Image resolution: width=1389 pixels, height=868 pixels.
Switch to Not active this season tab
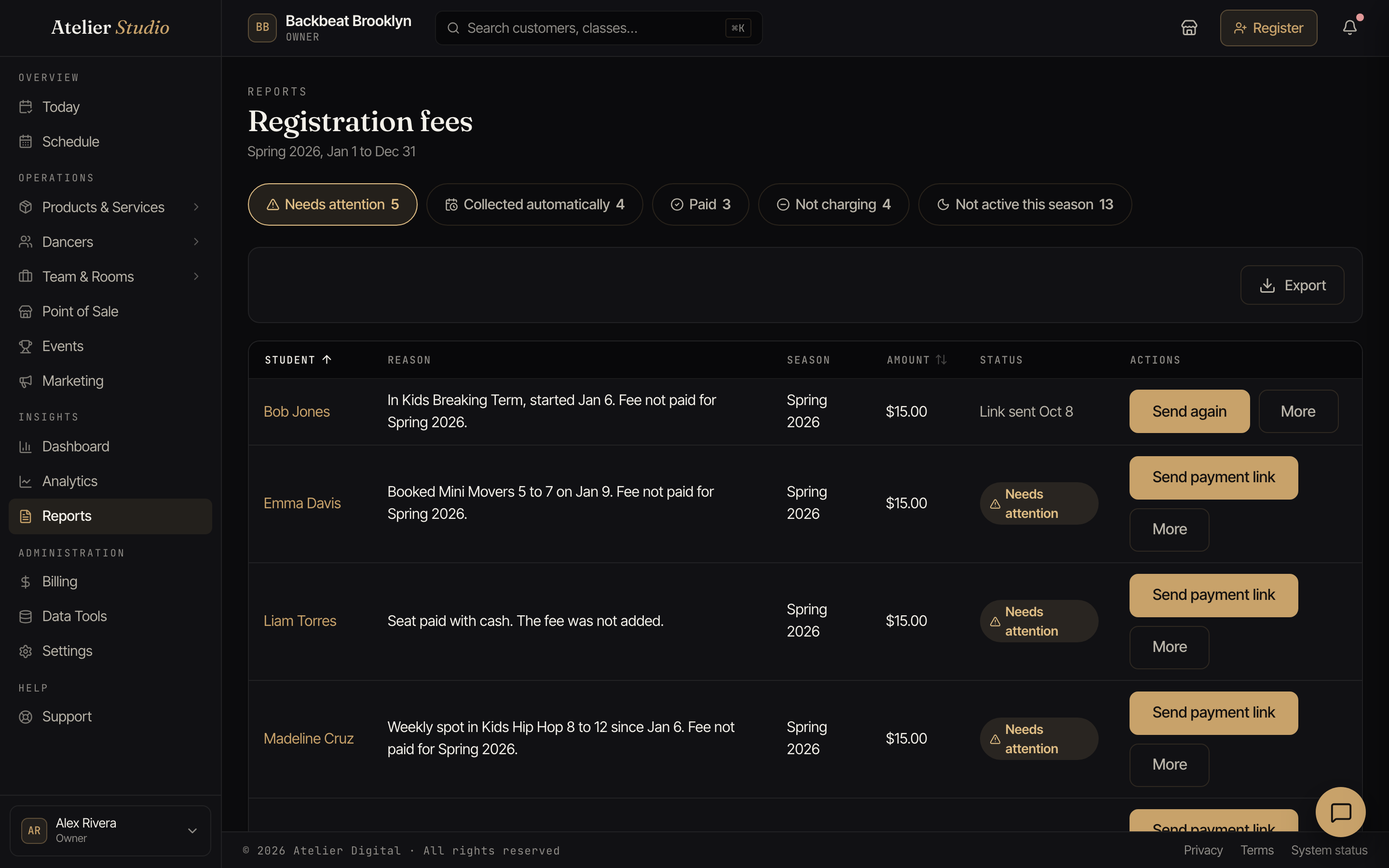pyautogui.click(x=1024, y=204)
